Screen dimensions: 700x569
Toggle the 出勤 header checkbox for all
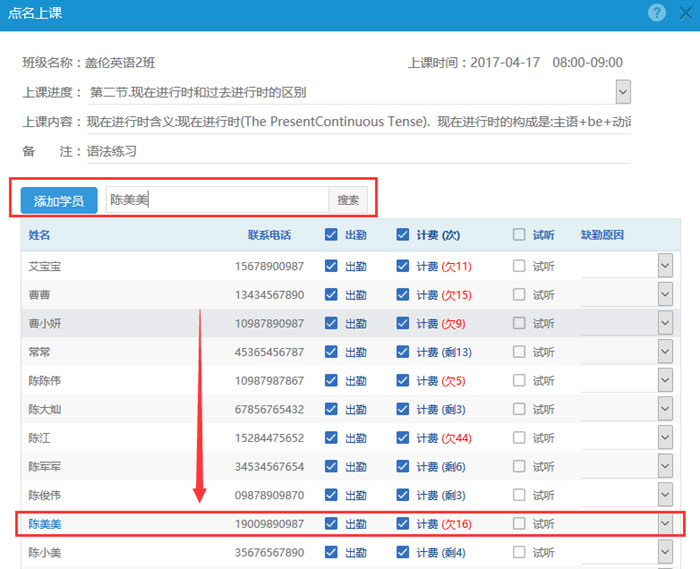point(332,235)
